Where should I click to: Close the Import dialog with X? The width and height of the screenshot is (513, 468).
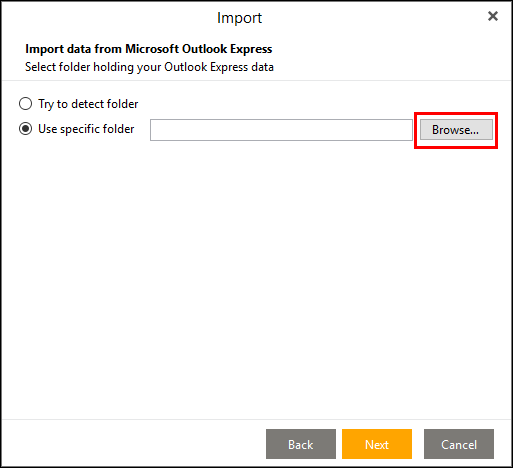click(493, 16)
